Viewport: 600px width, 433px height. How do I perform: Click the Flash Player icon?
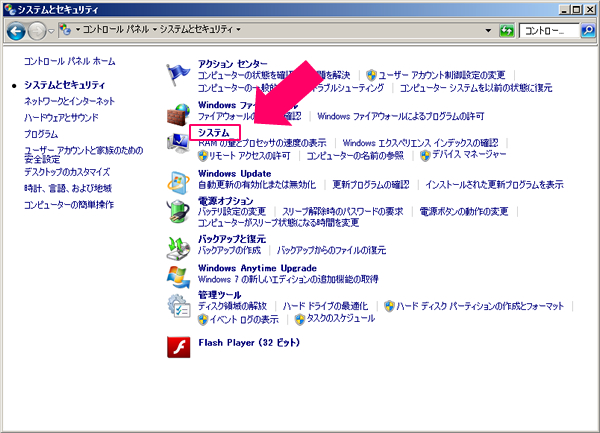pos(178,343)
